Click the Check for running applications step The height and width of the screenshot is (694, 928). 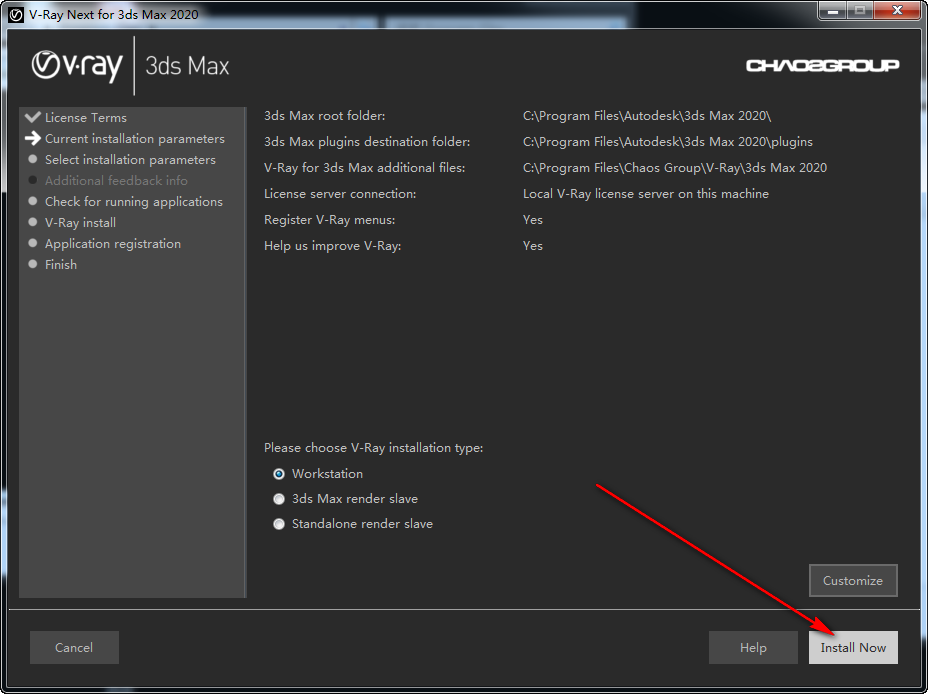[x=134, y=202]
